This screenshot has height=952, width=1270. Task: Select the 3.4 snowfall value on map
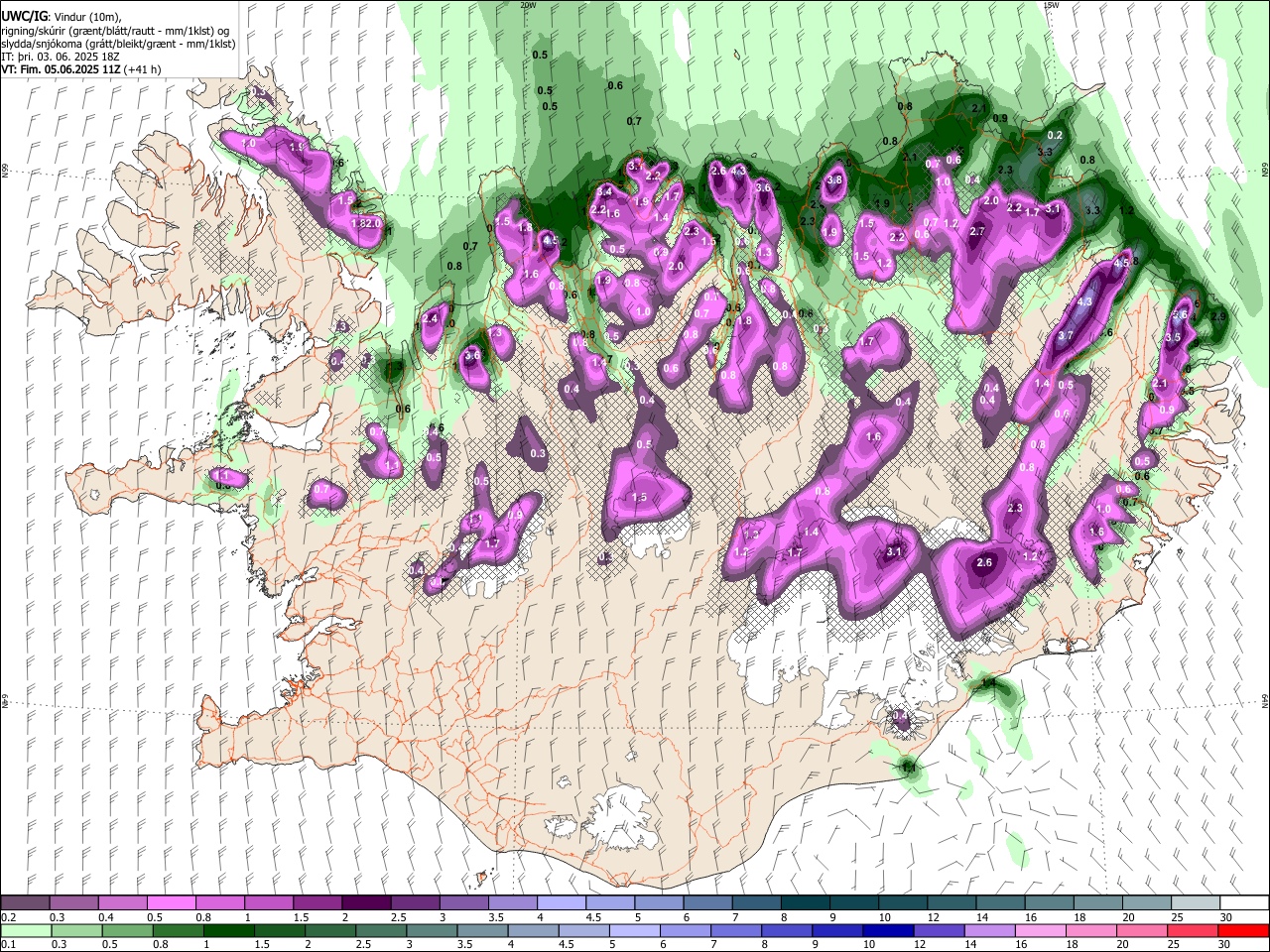[x=604, y=190]
